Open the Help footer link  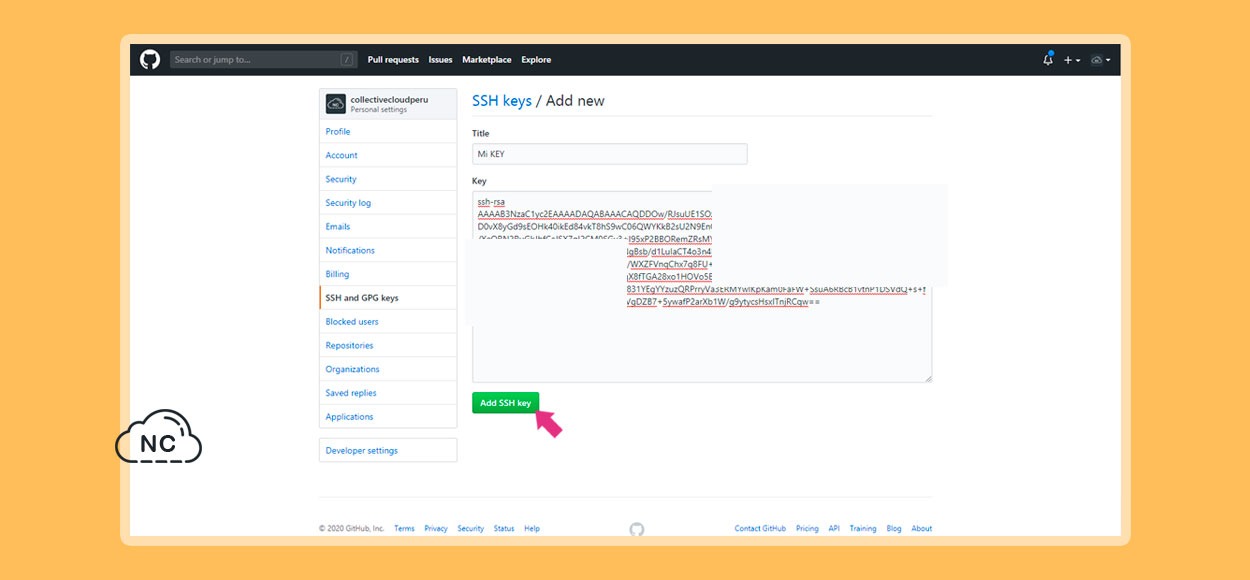point(532,529)
